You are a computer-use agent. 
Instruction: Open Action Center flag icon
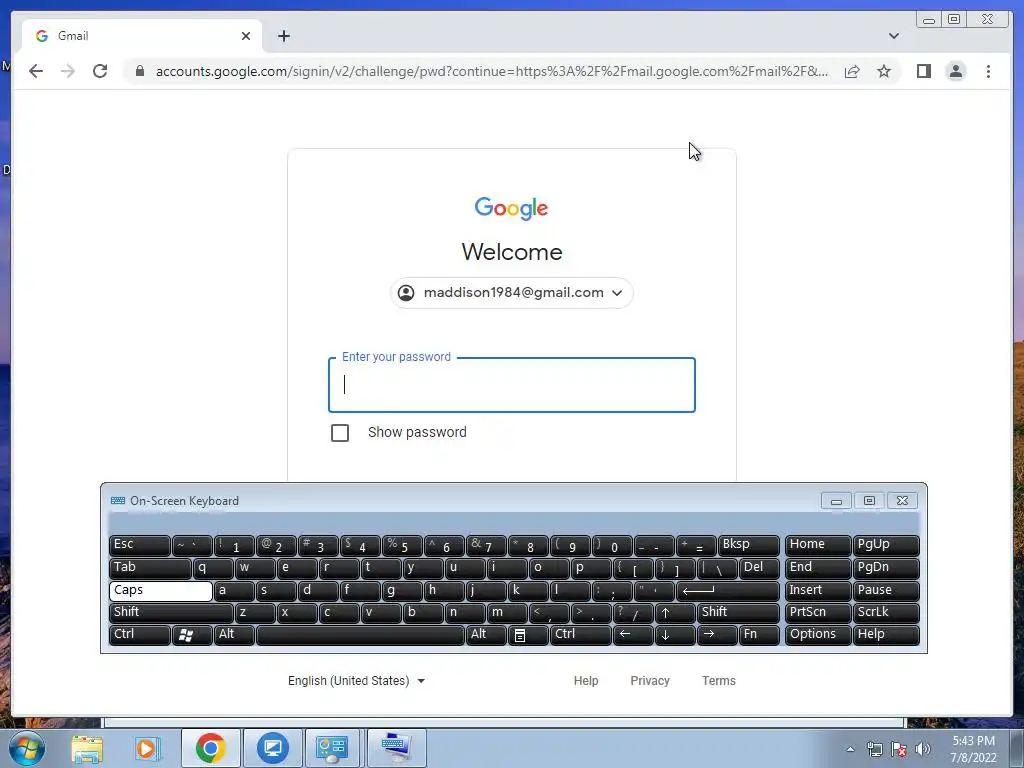[x=899, y=749]
